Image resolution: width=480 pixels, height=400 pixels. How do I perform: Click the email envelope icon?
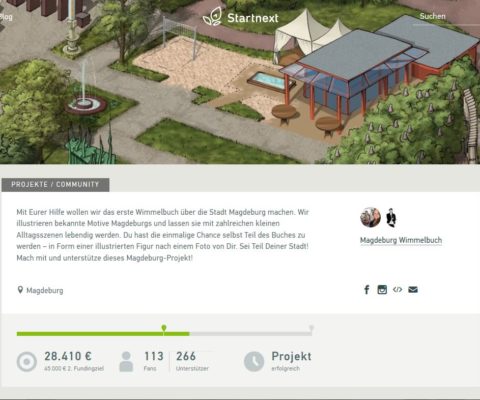point(413,289)
